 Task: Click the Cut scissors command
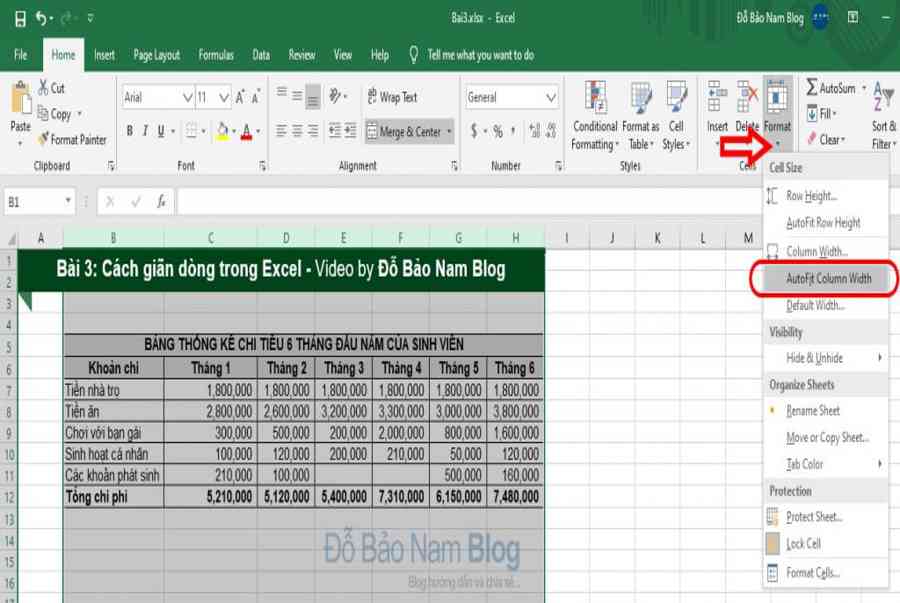[x=52, y=88]
